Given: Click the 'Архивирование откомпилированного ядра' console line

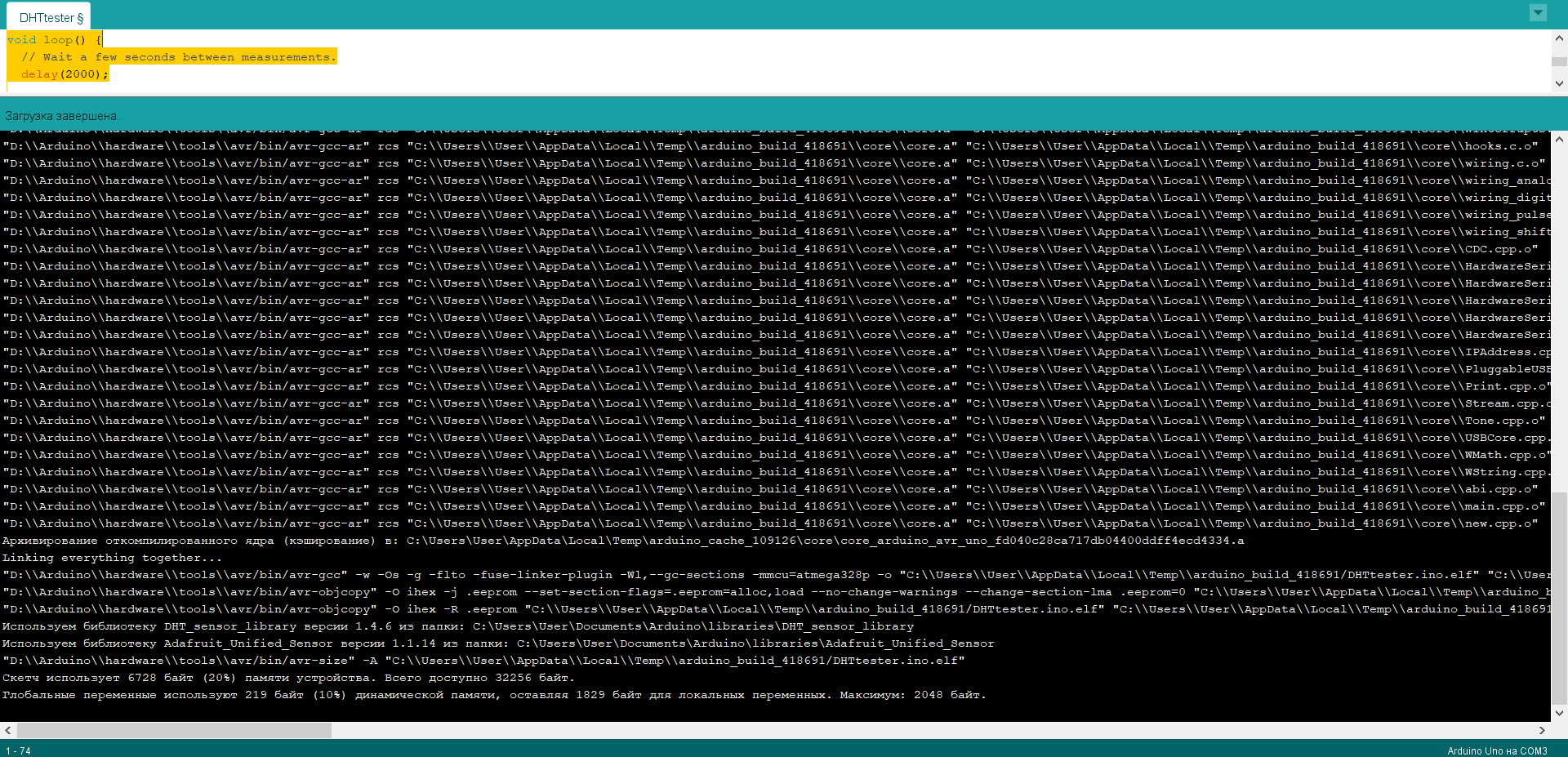Looking at the screenshot, I should coord(623,541).
